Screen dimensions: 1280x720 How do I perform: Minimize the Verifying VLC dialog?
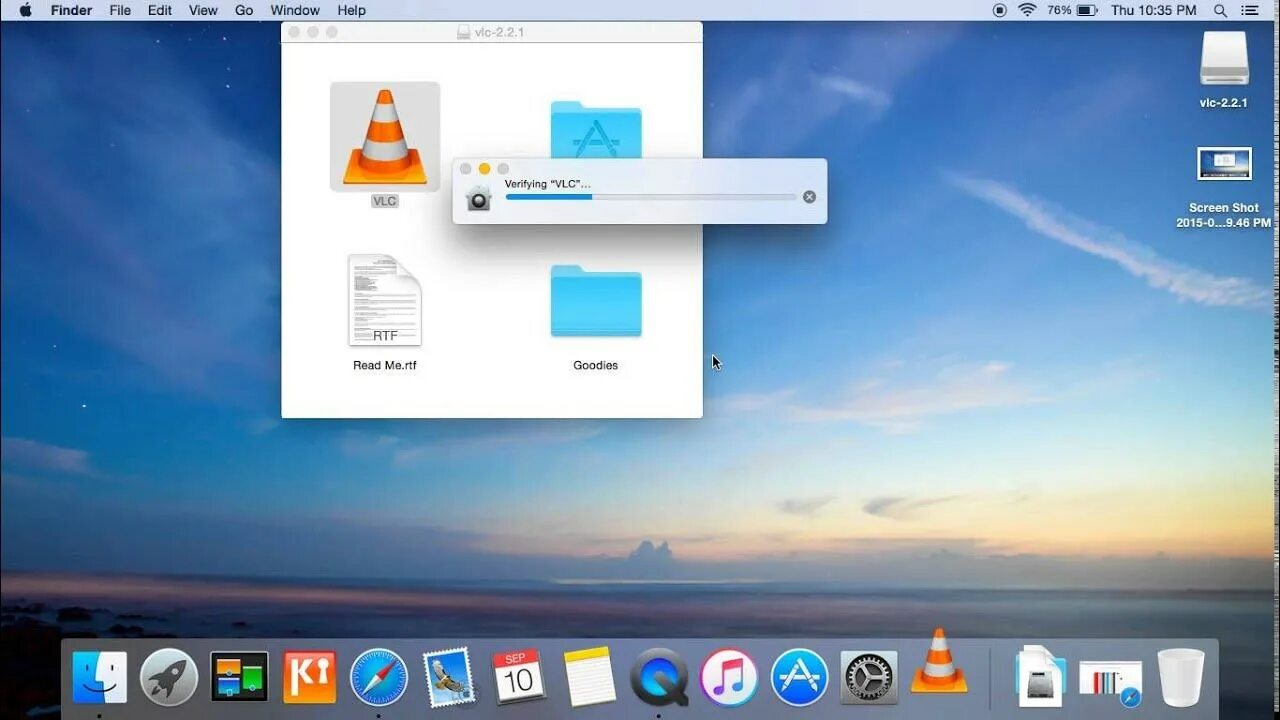tap(484, 169)
